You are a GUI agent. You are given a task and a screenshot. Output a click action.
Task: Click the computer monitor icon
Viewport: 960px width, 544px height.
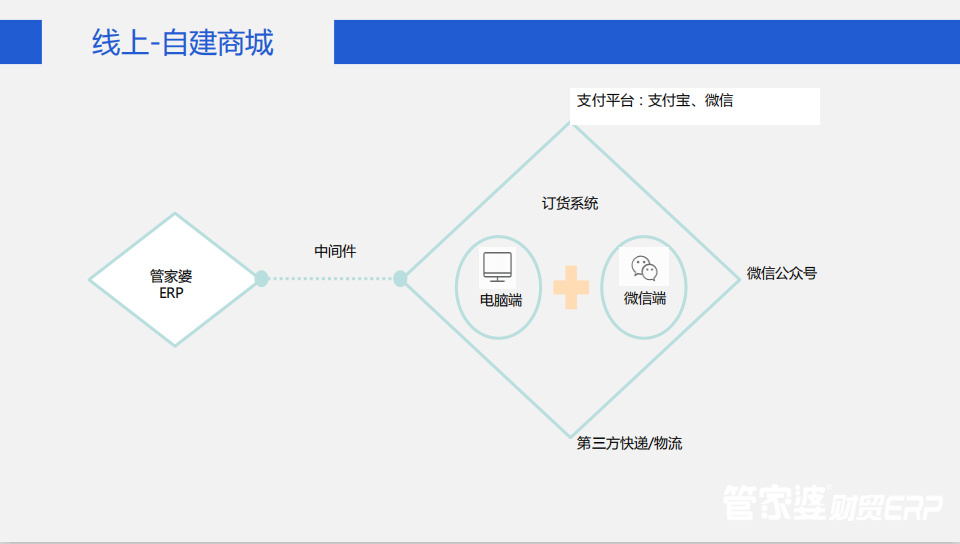tap(497, 267)
